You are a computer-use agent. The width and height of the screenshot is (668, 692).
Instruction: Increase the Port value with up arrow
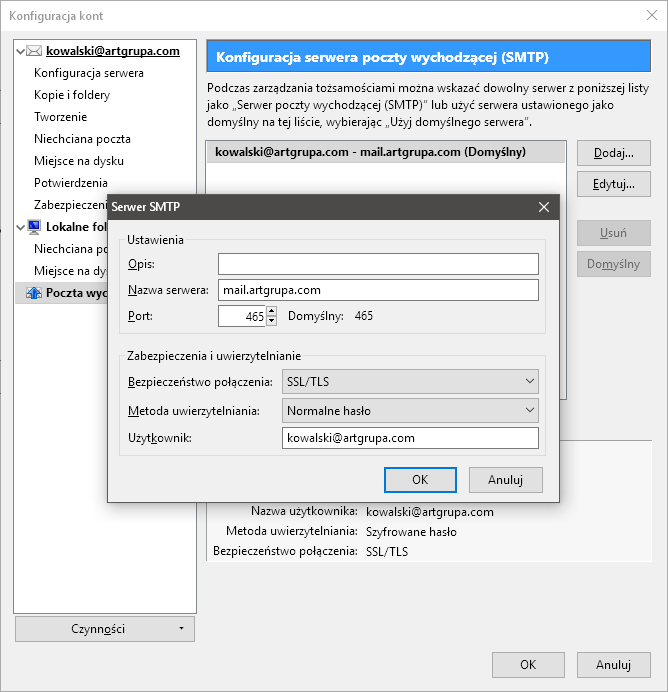click(271, 311)
